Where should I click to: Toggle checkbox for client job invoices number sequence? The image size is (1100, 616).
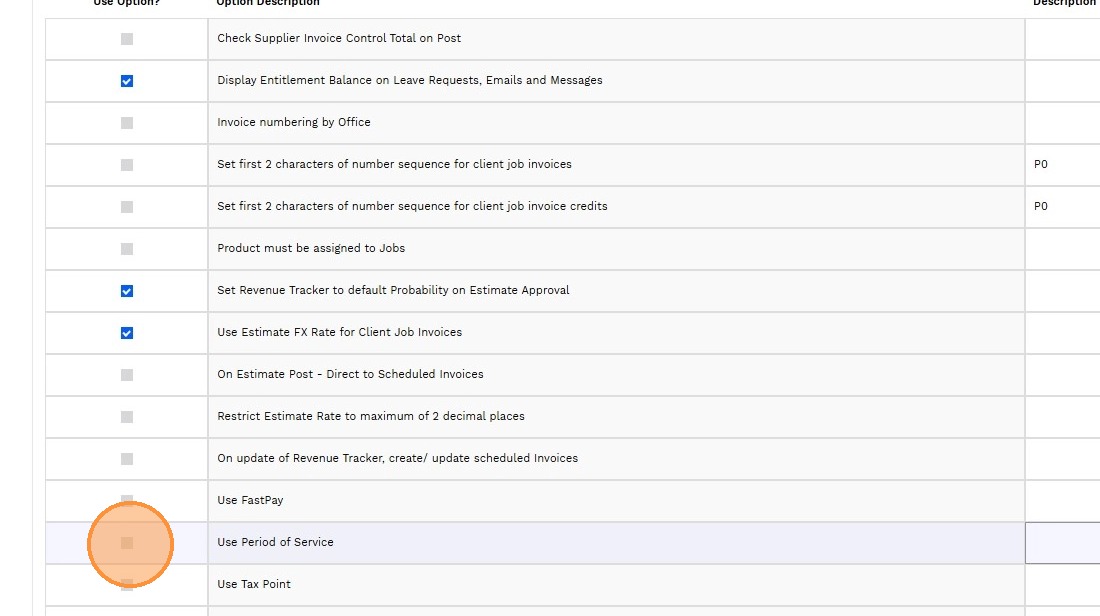[127, 165]
